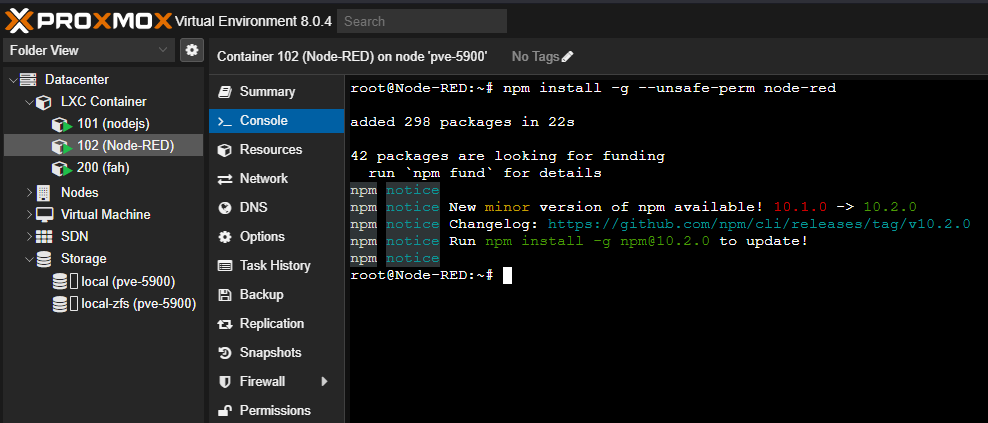Open the Resources menu item
Image resolution: width=988 pixels, height=423 pixels.
[270, 150]
